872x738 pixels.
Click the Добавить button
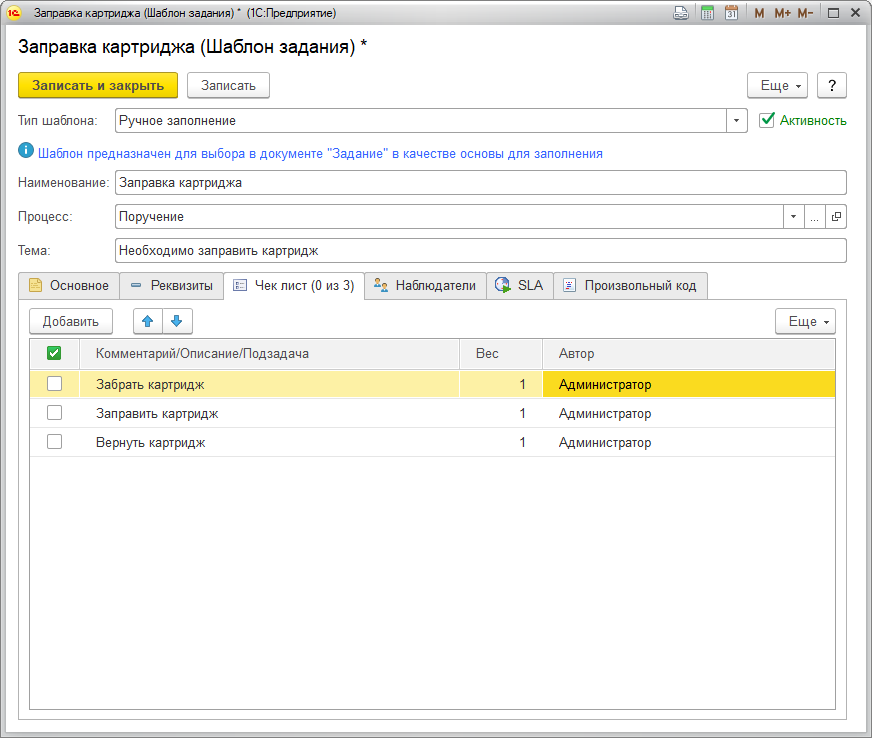click(71, 321)
